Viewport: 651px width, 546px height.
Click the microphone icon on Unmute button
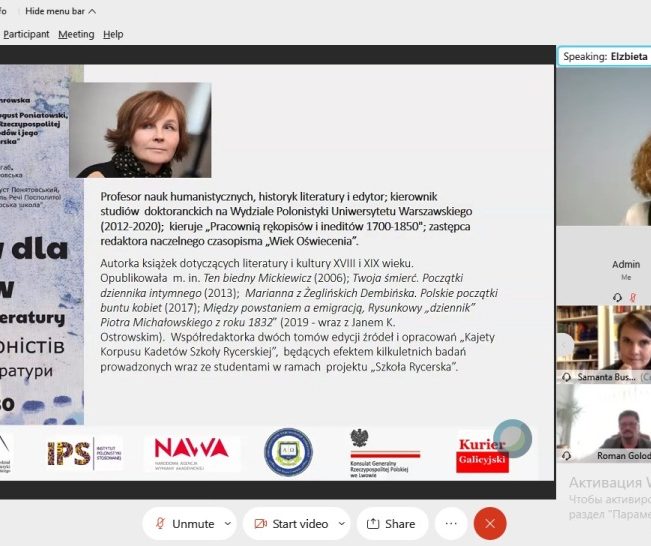(x=160, y=523)
